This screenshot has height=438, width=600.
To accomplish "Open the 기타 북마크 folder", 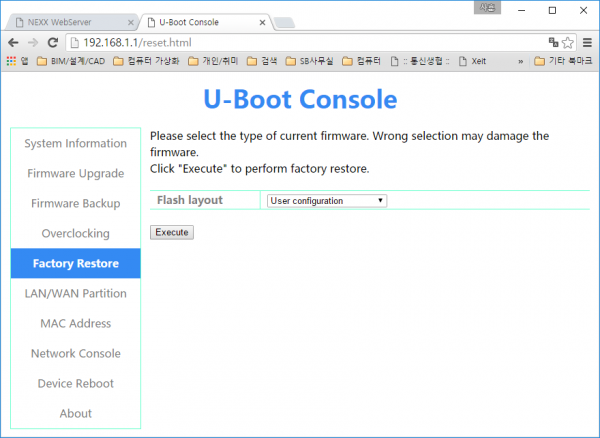I will point(563,61).
